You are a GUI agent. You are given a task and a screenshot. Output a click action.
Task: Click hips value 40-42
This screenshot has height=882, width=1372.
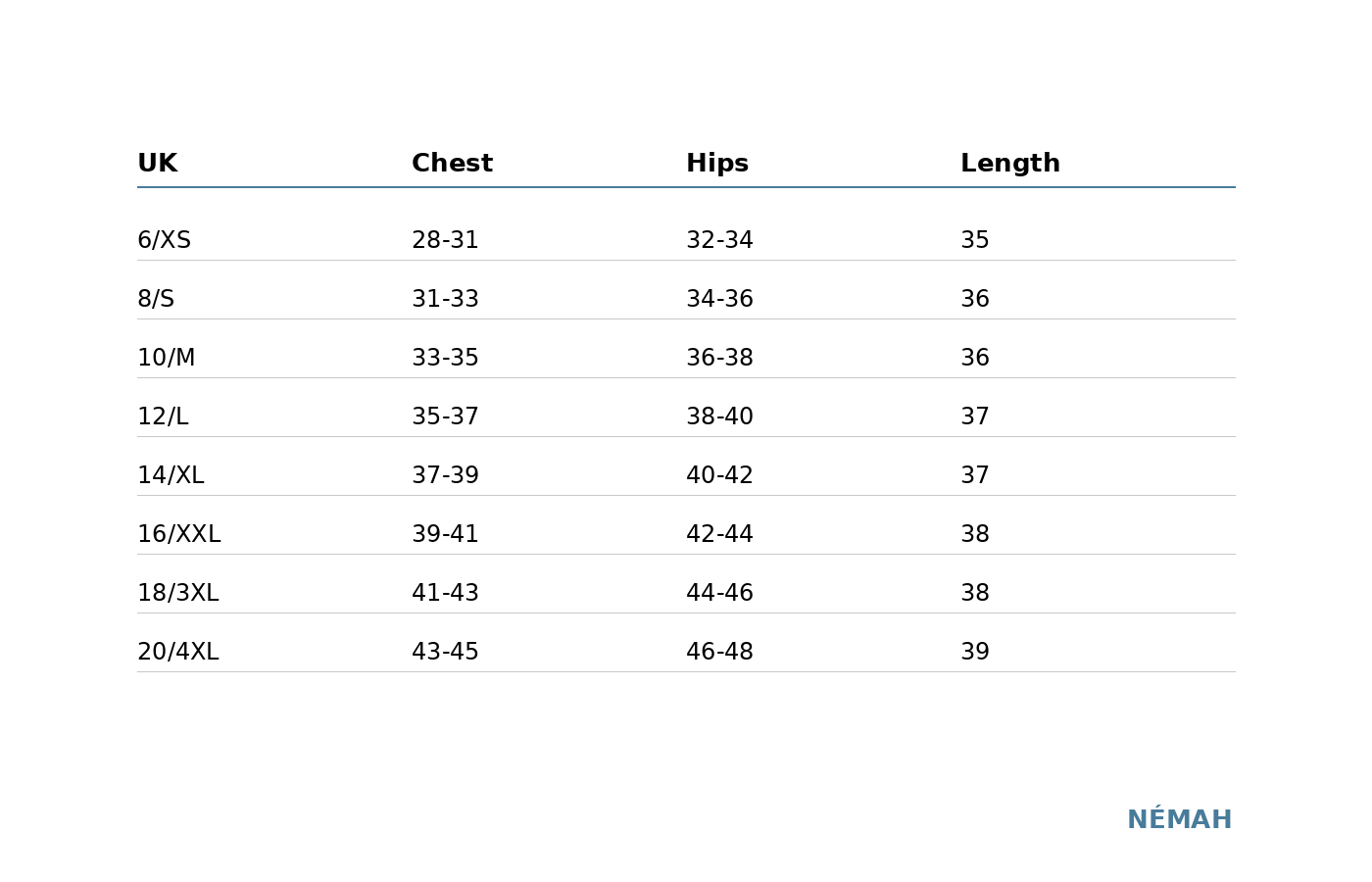719,475
